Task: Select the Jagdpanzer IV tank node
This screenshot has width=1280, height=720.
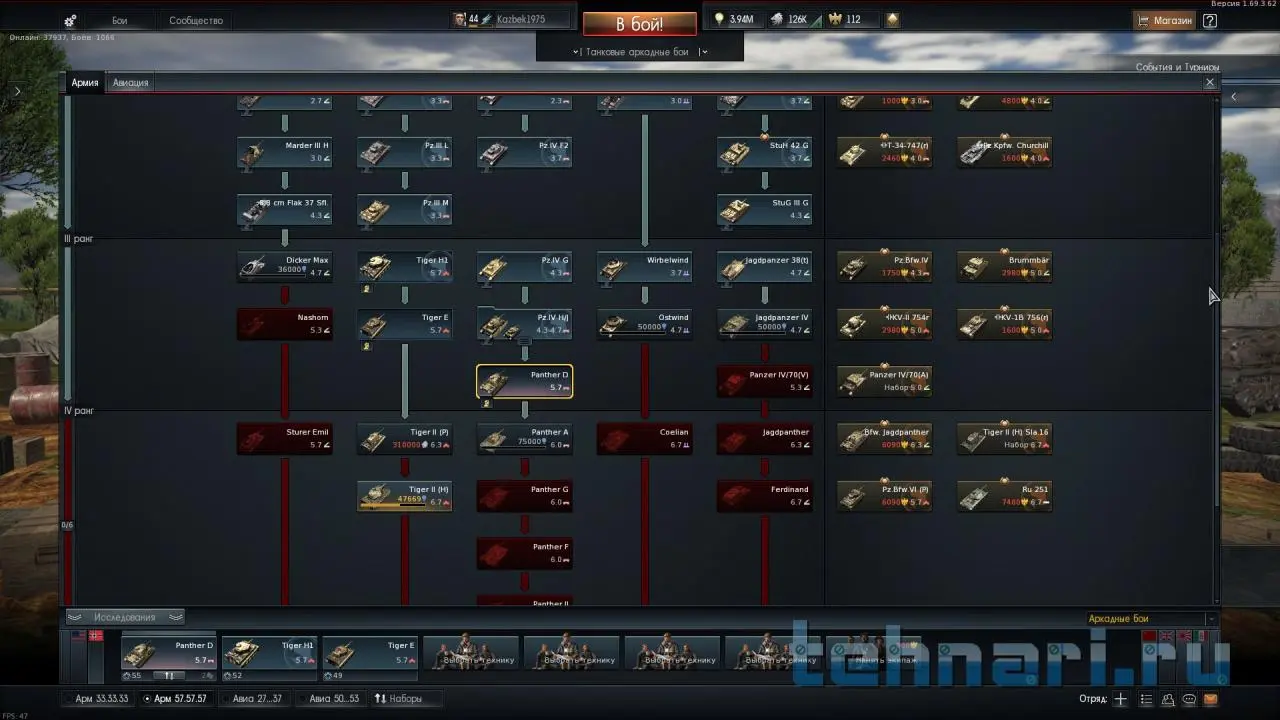Action: point(765,323)
